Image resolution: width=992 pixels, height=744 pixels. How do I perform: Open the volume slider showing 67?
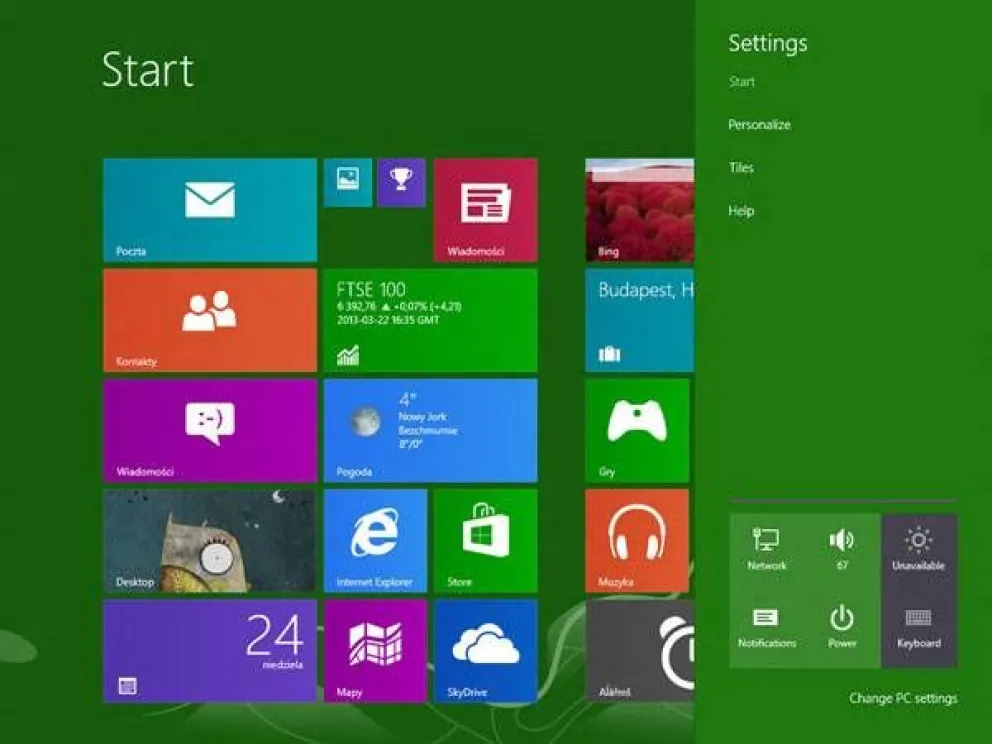tap(843, 545)
